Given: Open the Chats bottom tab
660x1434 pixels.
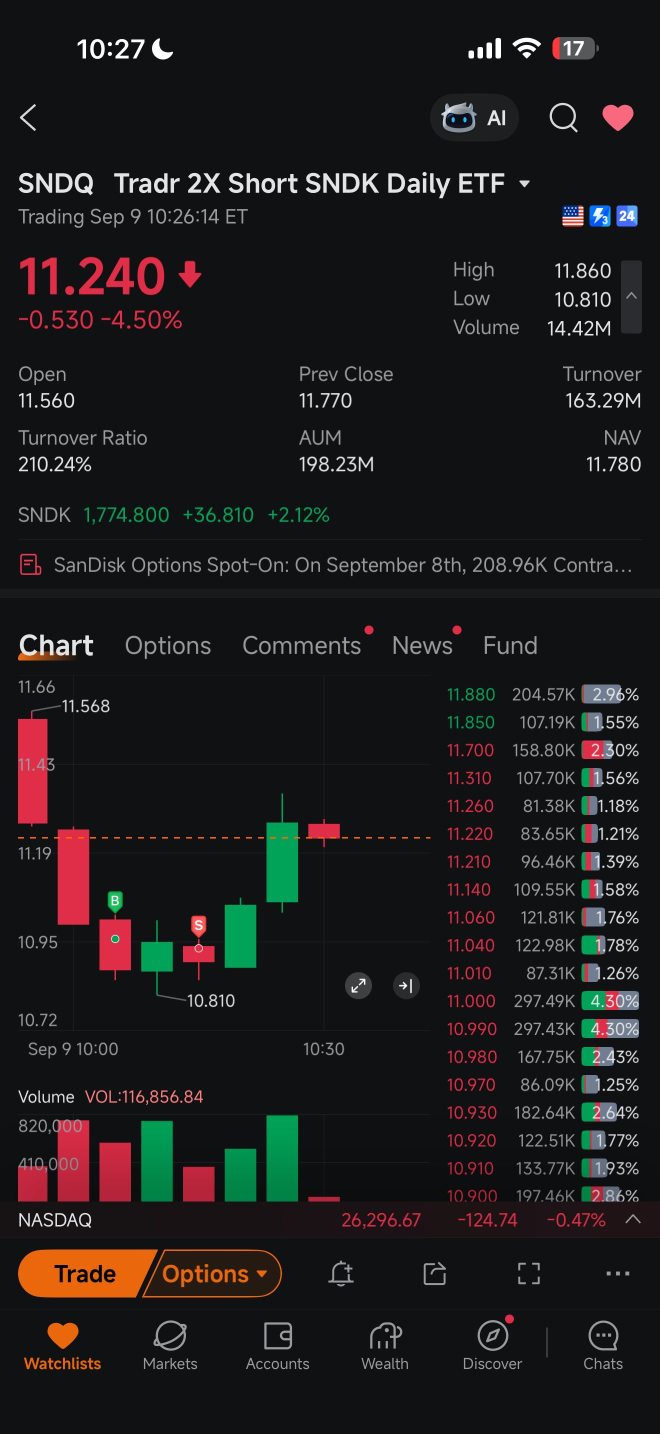Looking at the screenshot, I should click(603, 1346).
